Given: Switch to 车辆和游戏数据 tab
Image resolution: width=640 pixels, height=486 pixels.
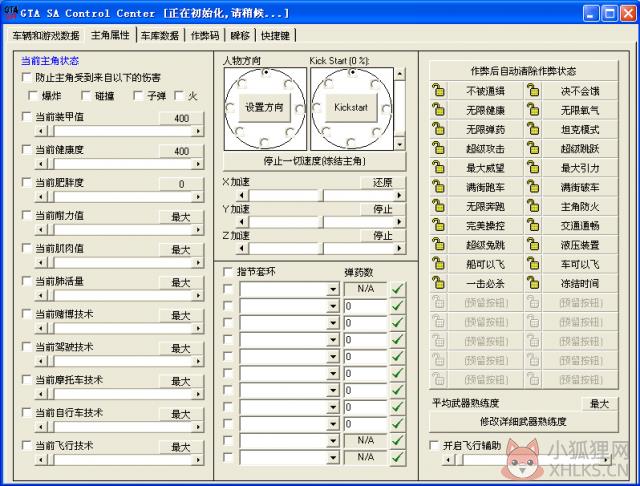Looking at the screenshot, I should (46, 36).
